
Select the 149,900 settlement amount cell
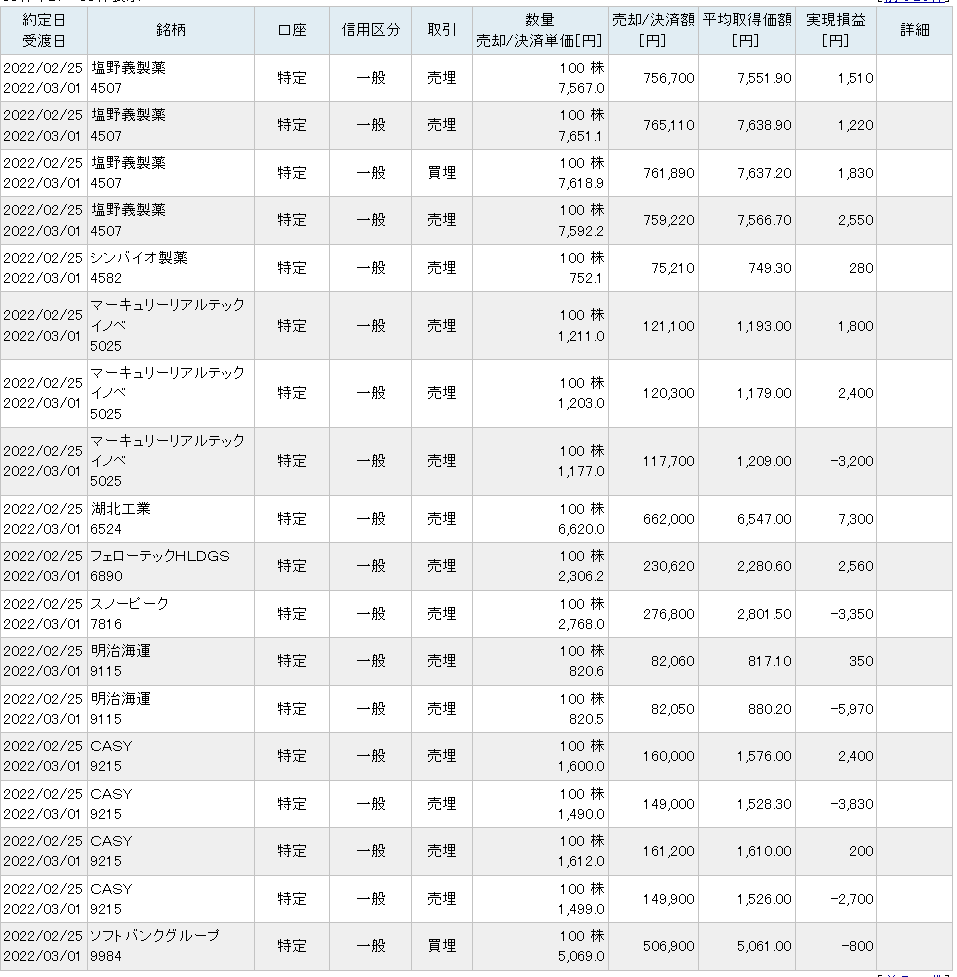point(653,899)
